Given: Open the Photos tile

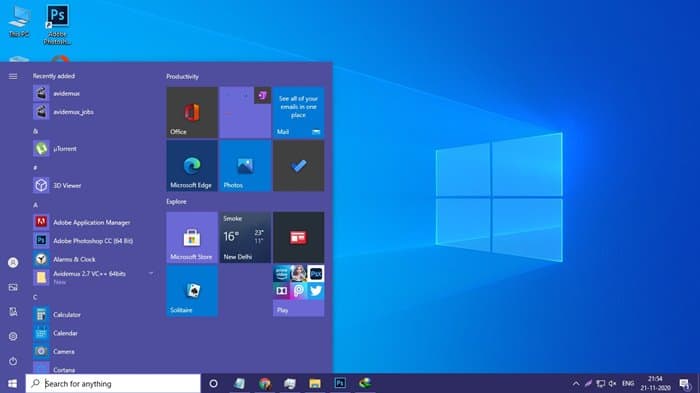Looking at the screenshot, I should (245, 166).
